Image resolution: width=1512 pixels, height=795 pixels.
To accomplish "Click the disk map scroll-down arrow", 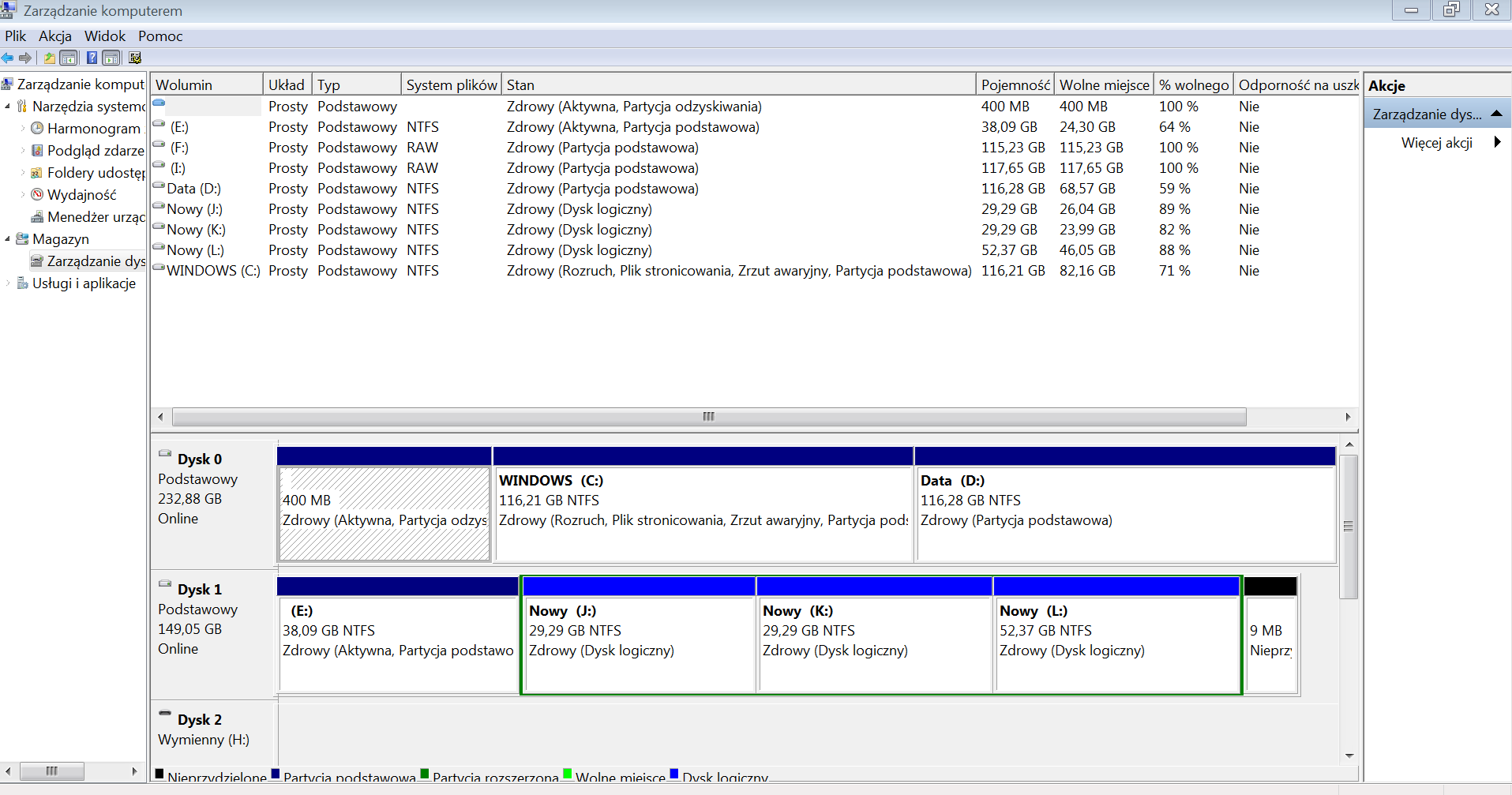I will [1349, 756].
